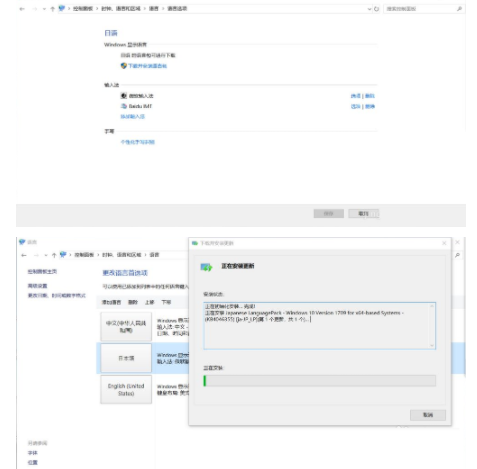
Task: Click 语言 breadcrumb in Language options window
Action: pyautogui.click(x=154, y=9)
